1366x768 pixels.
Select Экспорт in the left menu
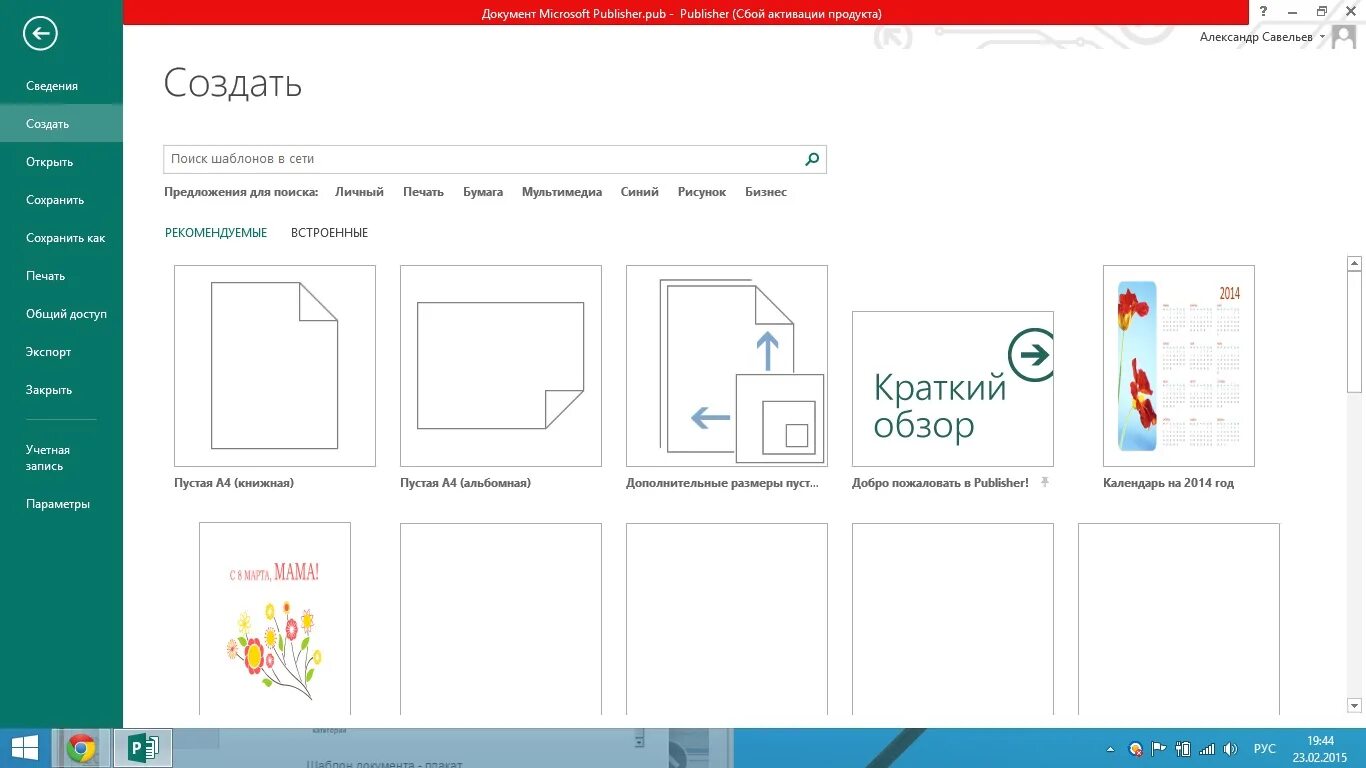[61, 352]
